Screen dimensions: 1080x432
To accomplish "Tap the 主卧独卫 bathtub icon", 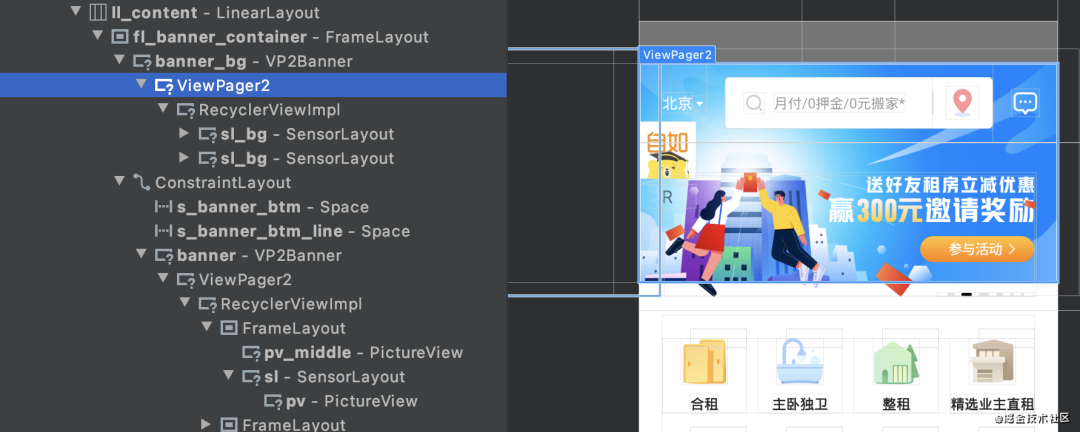I will pyautogui.click(x=800, y=361).
